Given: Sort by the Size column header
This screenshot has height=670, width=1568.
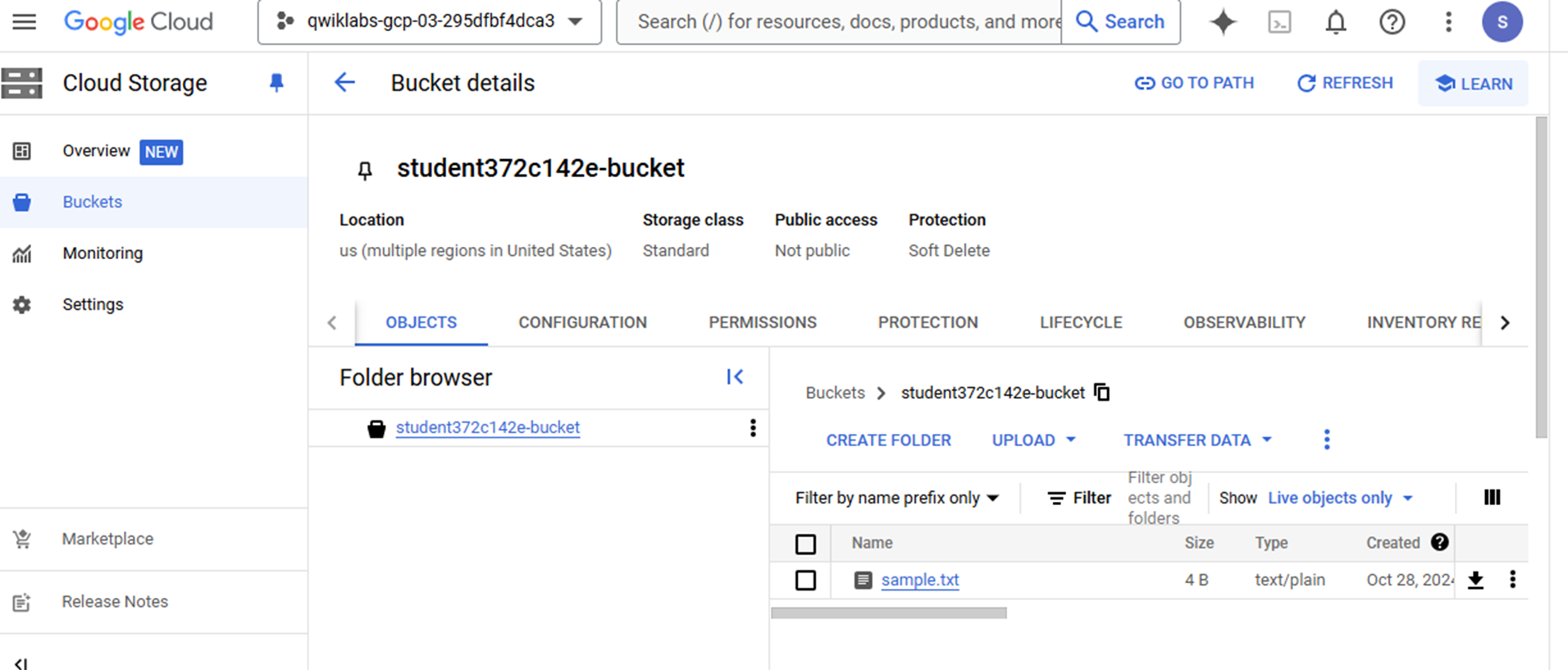Looking at the screenshot, I should point(1199,543).
